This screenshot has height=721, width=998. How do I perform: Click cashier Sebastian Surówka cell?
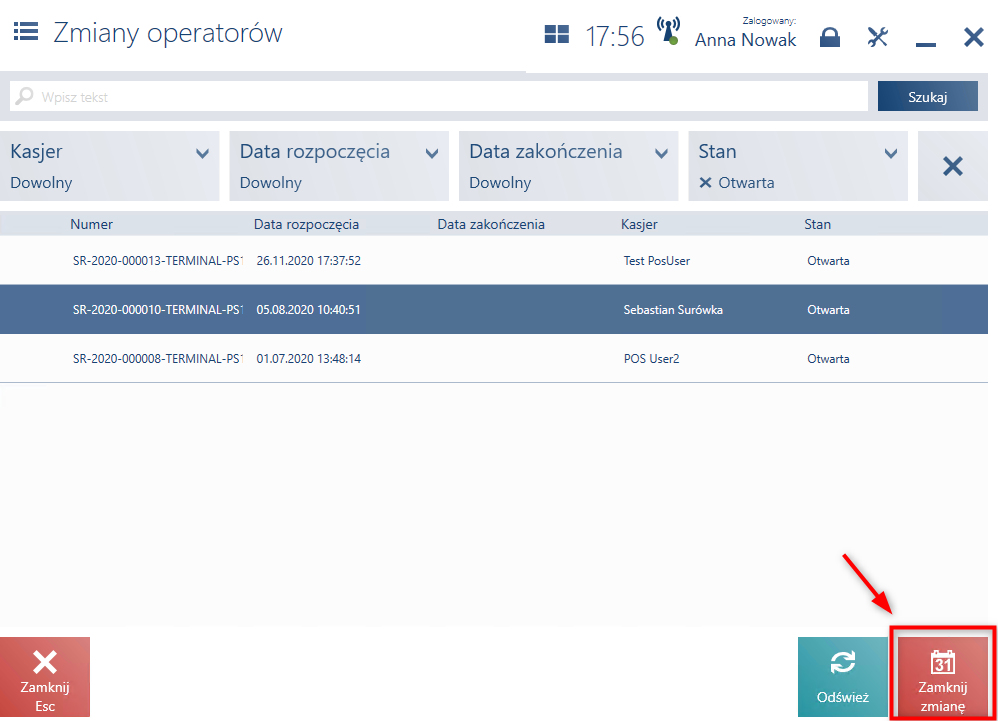click(673, 310)
